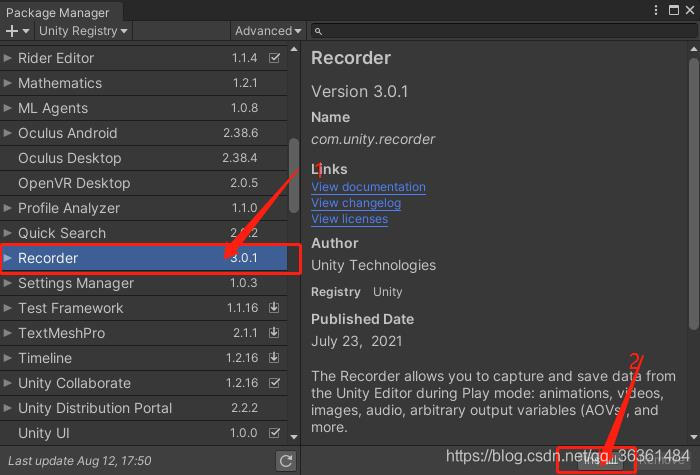This screenshot has height=475, width=700.
Task: Expand the Profile Analyzer package versions
Action: (x=7, y=208)
